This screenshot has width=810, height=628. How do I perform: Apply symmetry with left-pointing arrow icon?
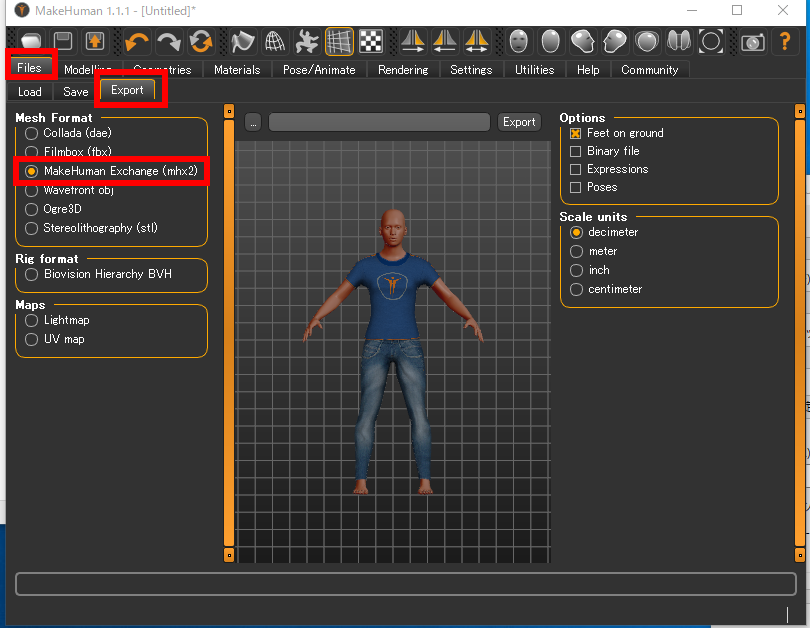(x=445, y=41)
